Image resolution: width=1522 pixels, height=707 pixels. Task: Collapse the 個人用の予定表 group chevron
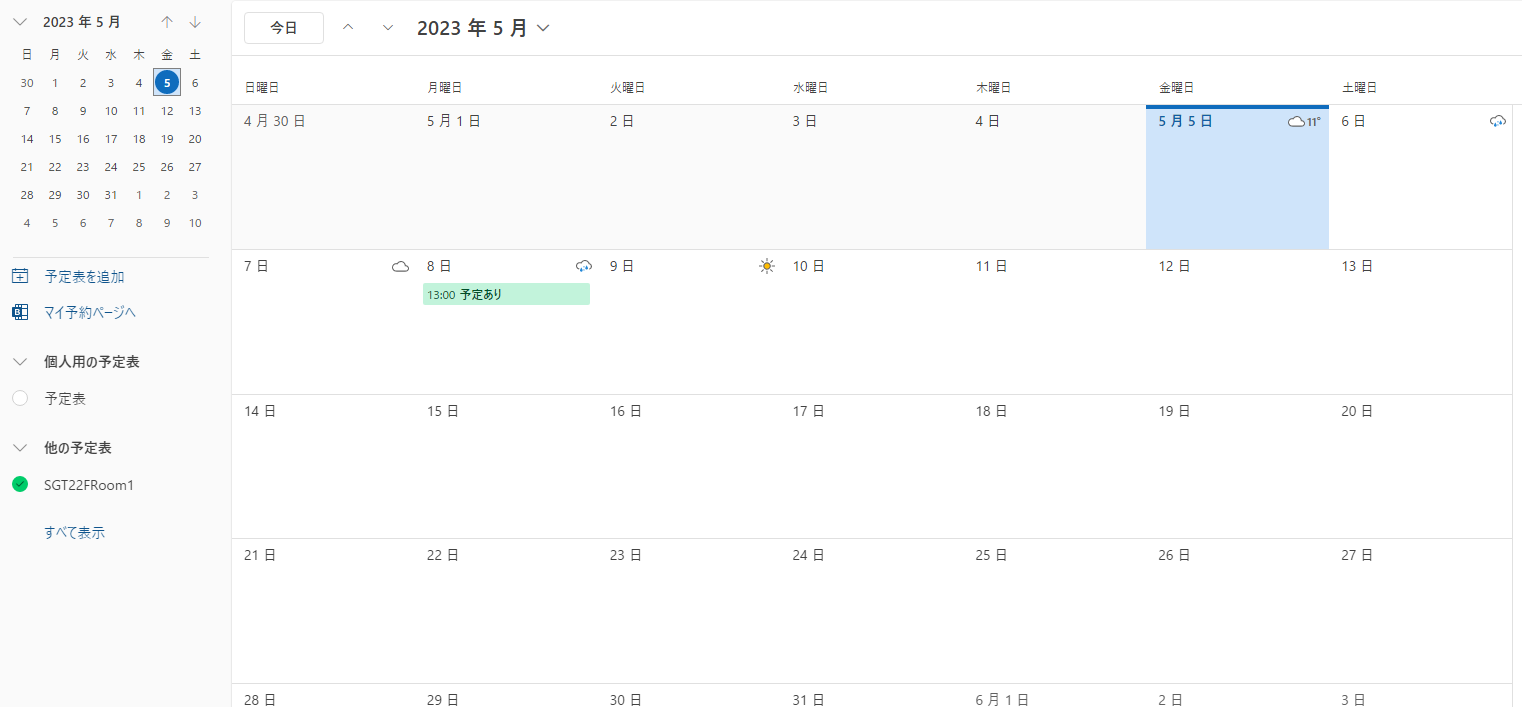click(20, 362)
